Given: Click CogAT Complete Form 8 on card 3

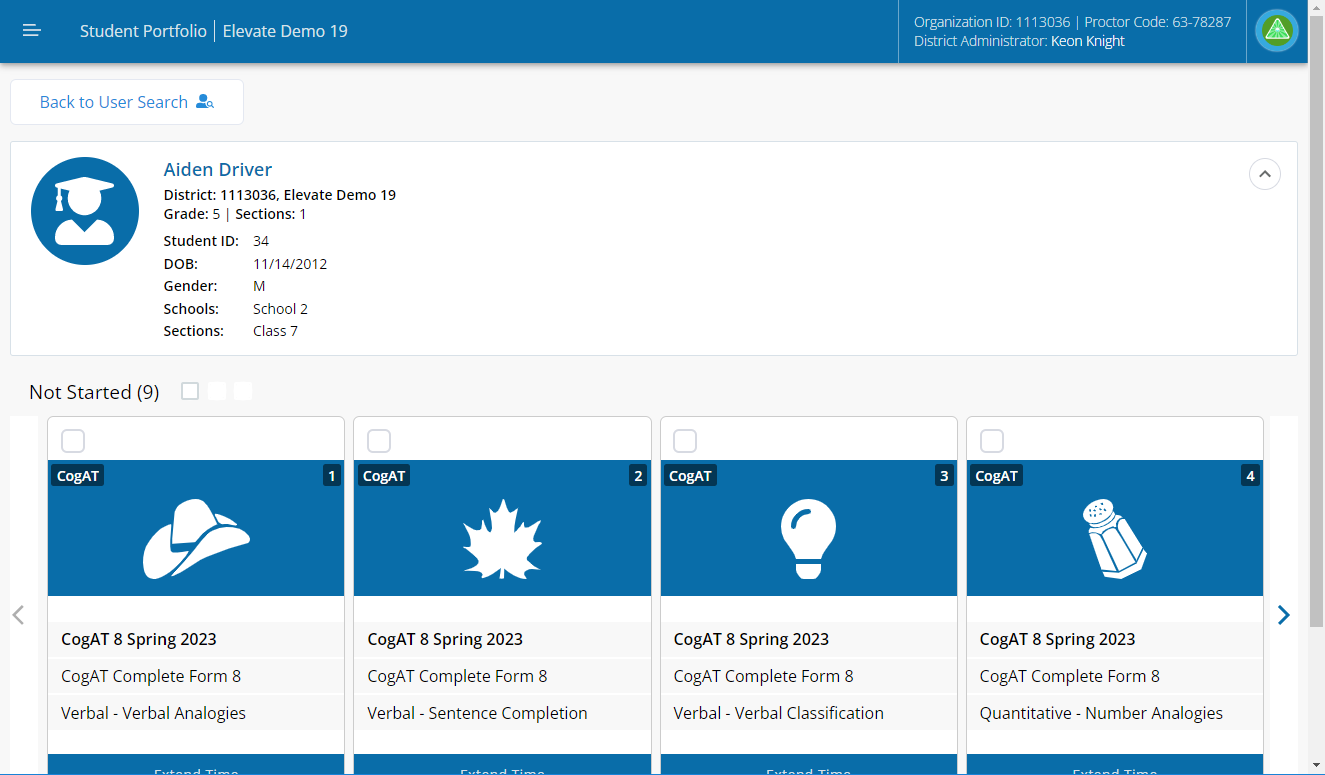Looking at the screenshot, I should coord(764,676).
